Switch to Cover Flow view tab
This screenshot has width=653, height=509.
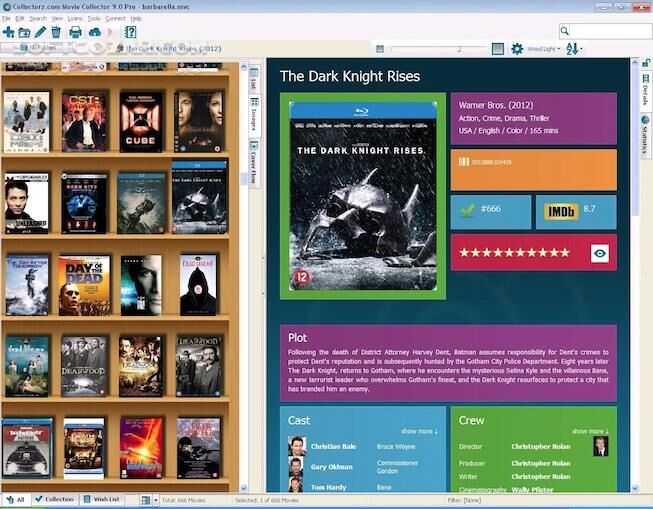[x=254, y=162]
